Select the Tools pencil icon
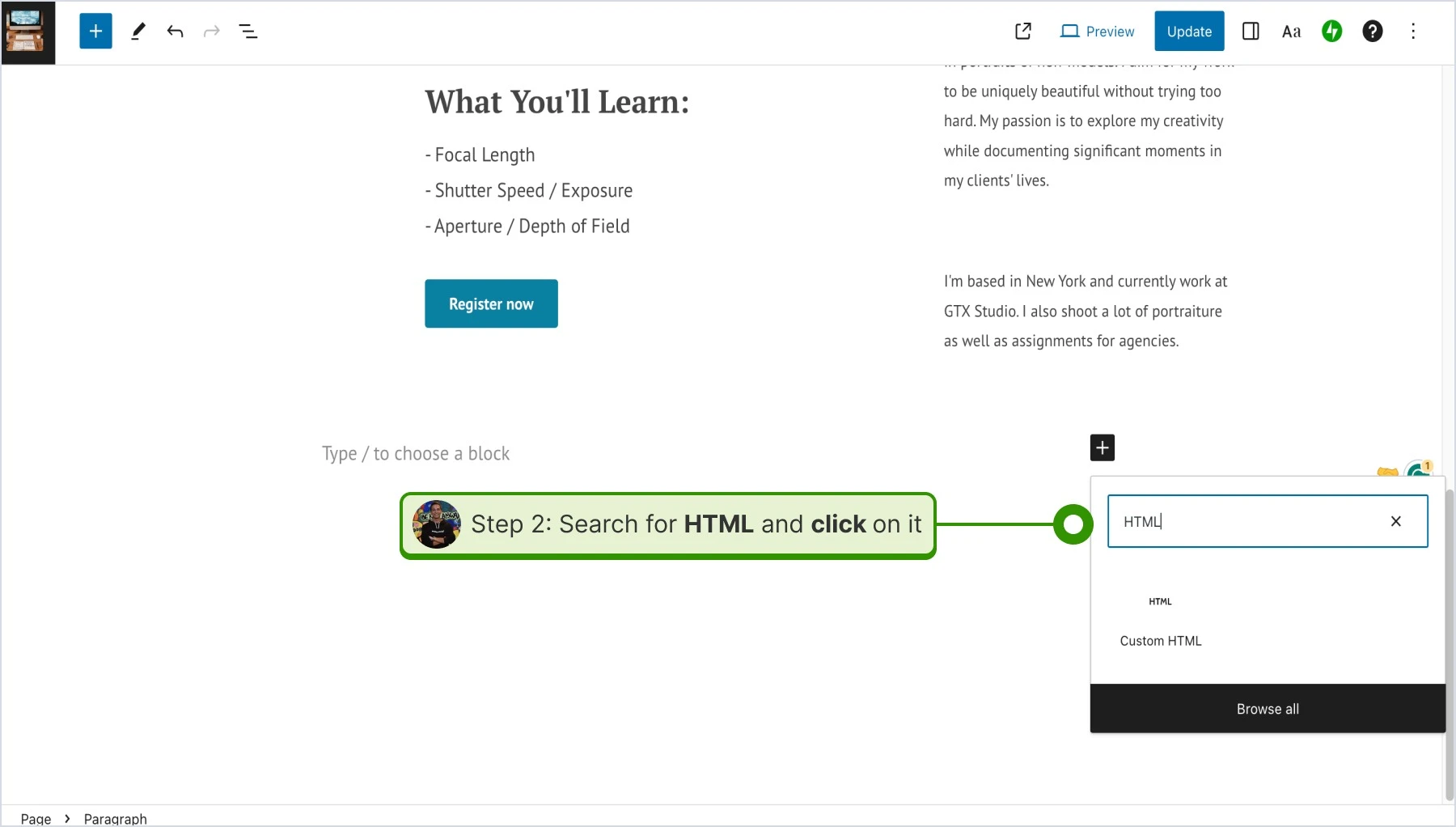 click(138, 32)
